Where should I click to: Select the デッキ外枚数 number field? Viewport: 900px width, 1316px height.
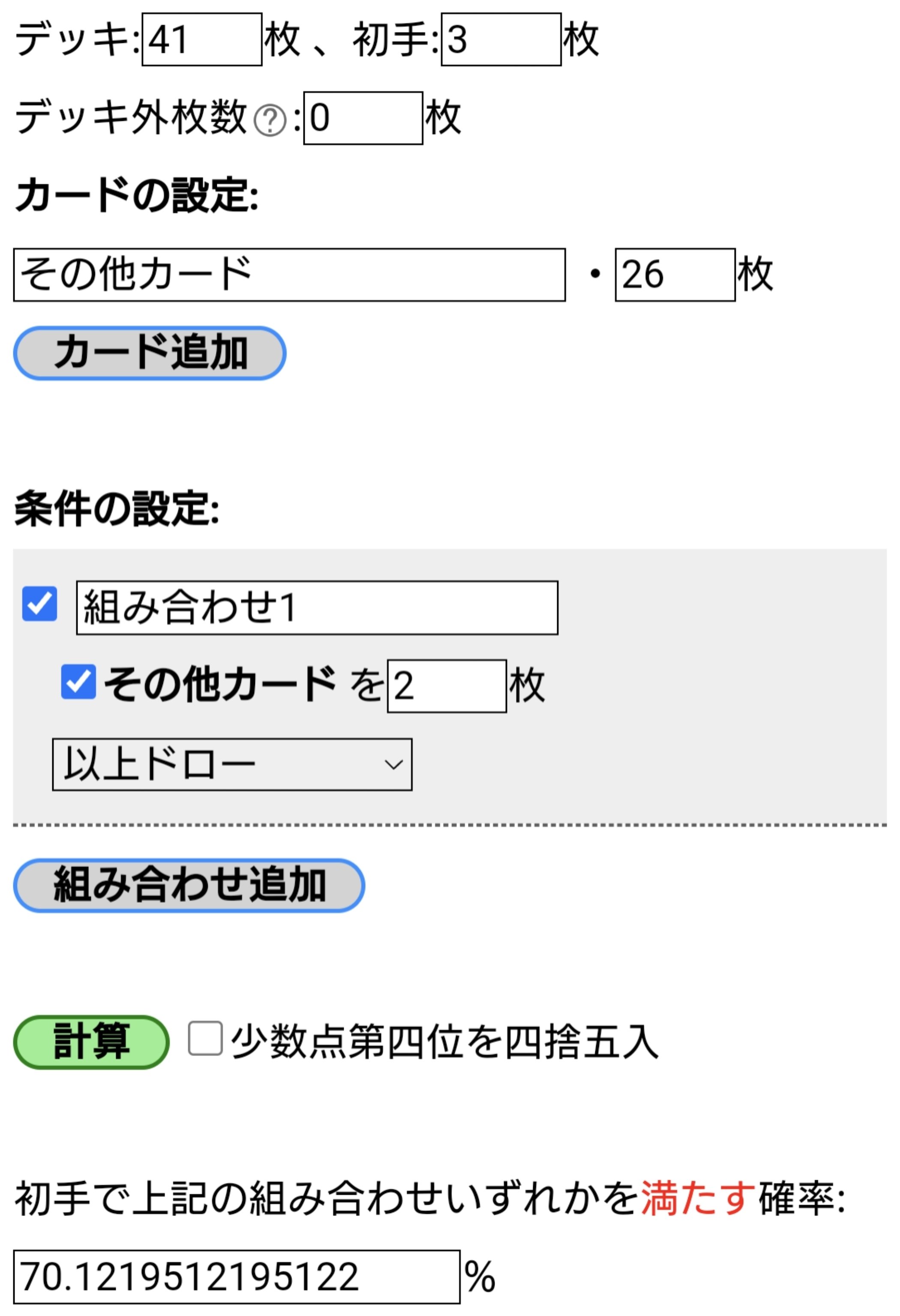[363, 118]
